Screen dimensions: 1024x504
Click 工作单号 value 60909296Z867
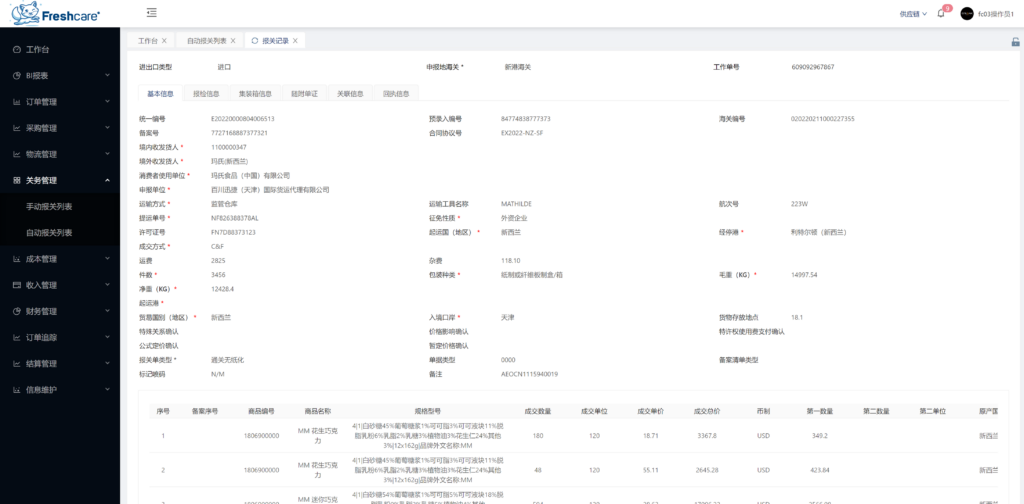pyautogui.click(x=812, y=67)
